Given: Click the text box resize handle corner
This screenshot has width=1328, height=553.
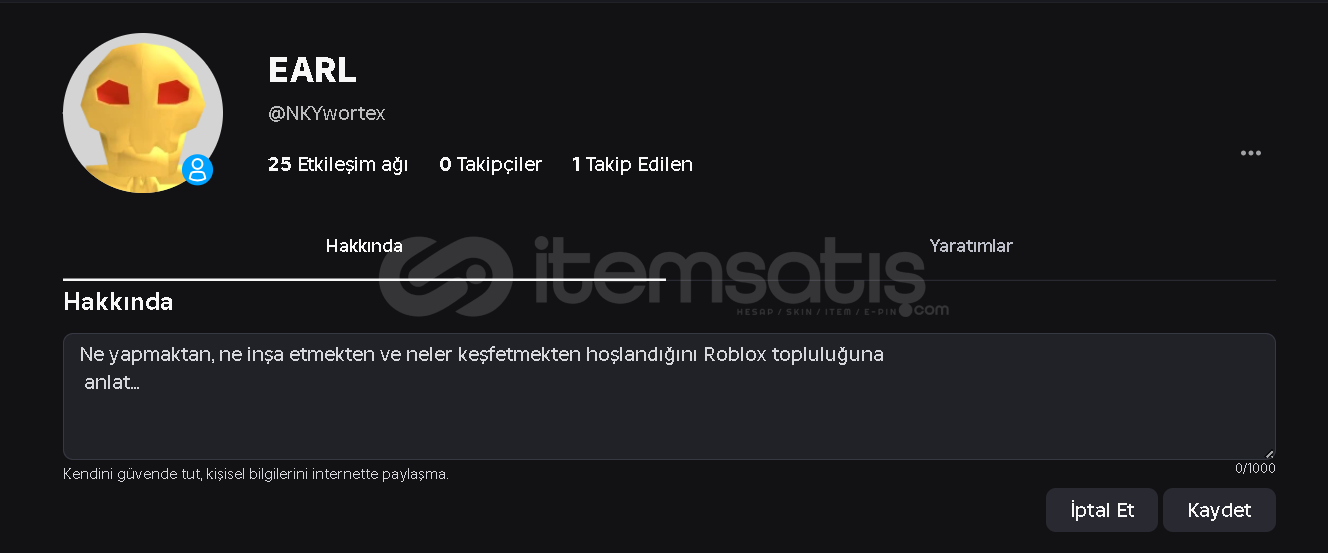Looking at the screenshot, I should click(1269, 453).
